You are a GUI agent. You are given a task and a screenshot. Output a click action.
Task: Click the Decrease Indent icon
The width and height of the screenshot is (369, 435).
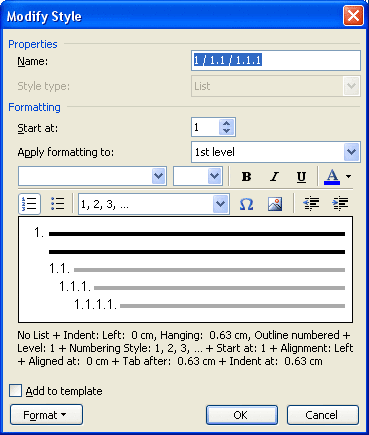pos(311,204)
